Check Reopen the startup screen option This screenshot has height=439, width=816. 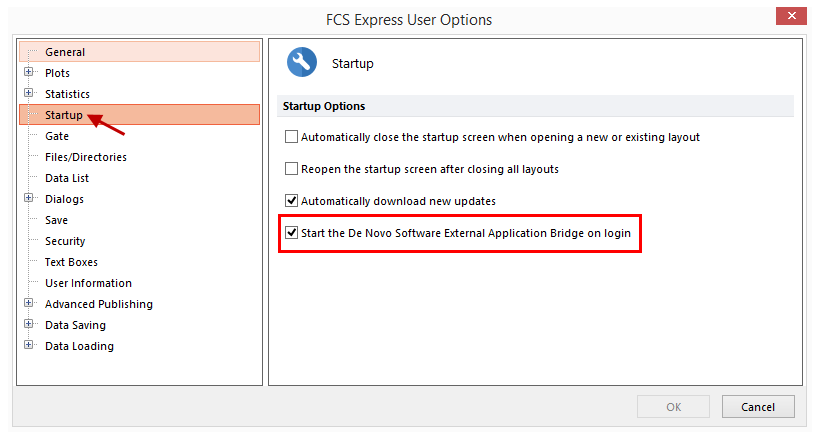[292, 169]
